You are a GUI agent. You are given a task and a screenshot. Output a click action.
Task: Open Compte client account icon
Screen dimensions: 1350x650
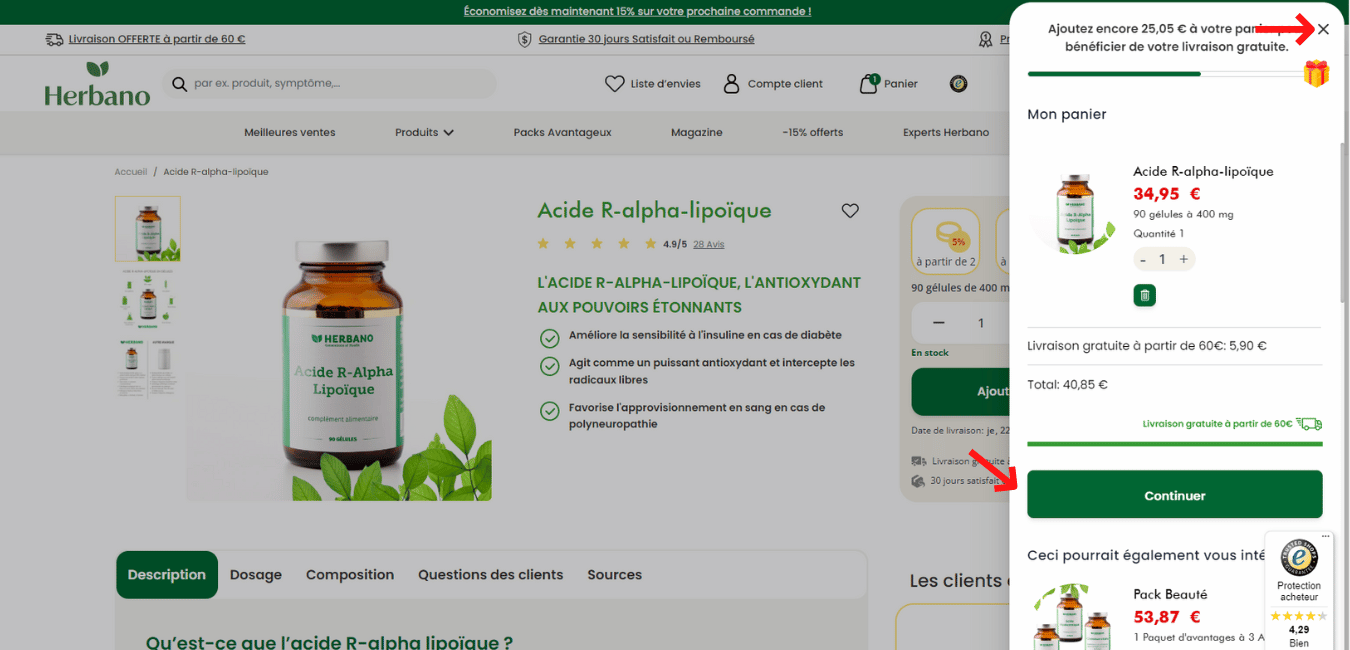coord(731,84)
